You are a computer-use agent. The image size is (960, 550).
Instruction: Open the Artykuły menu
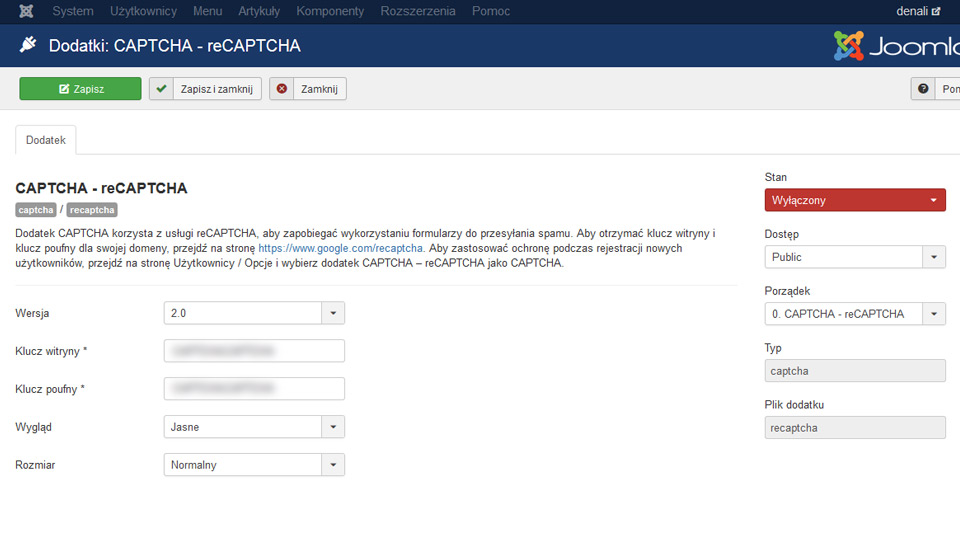coord(259,11)
